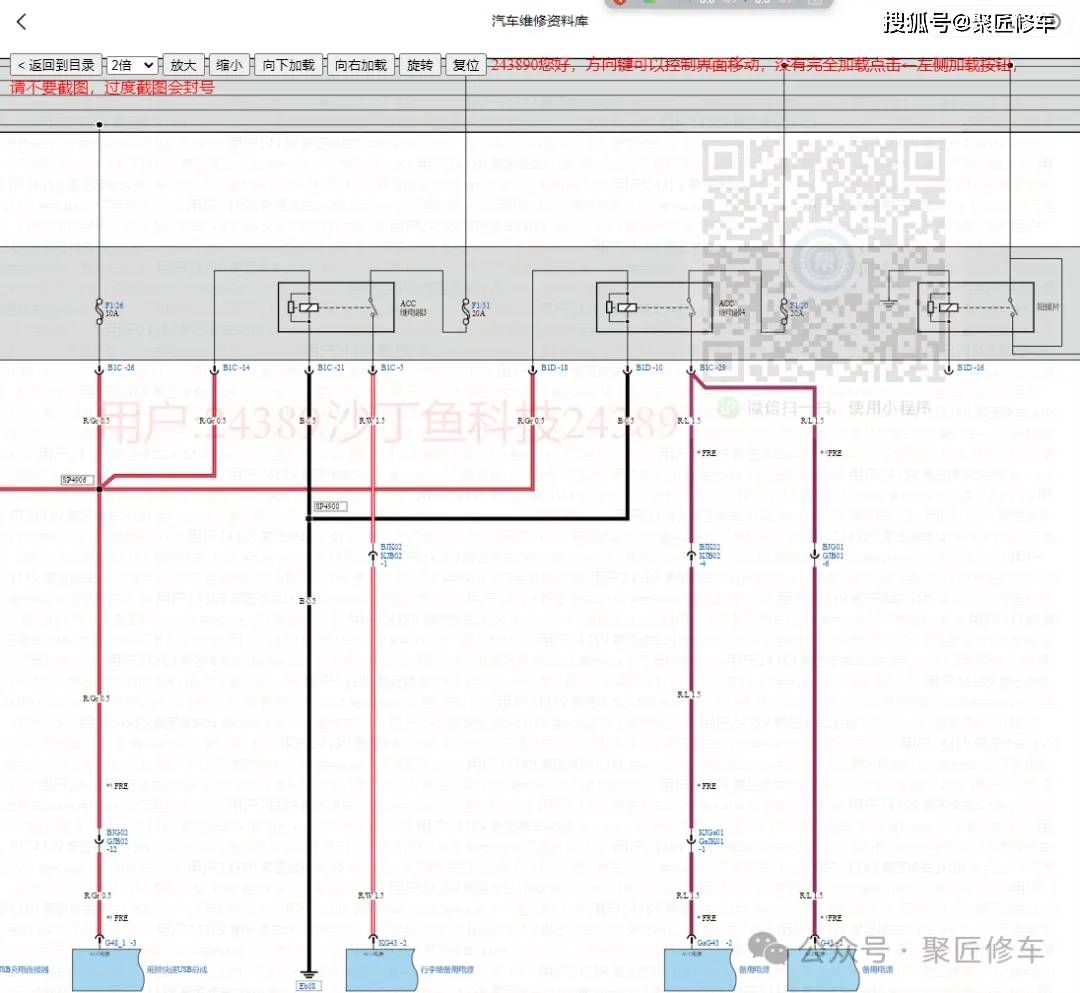Click the back arrow at top left
Viewport: 1080px width, 993px height.
(22, 22)
